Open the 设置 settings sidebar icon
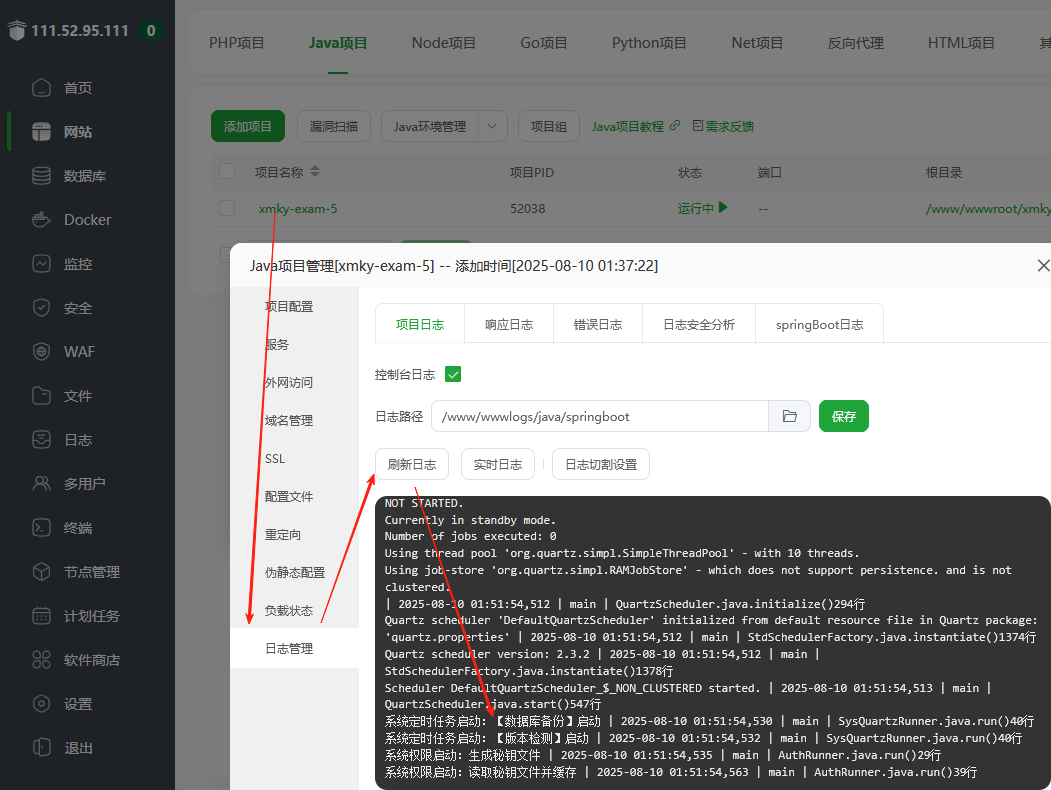The width and height of the screenshot is (1051, 790). pos(42,704)
